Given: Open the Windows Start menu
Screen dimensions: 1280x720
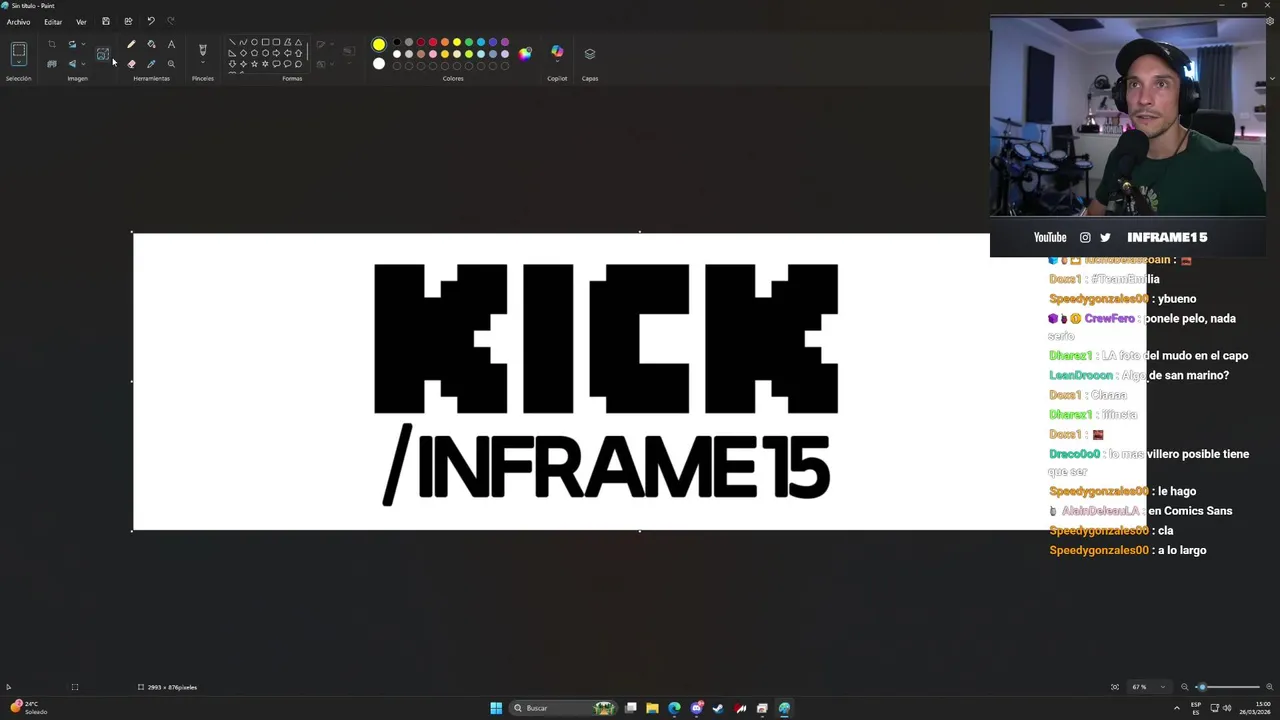Looking at the screenshot, I should click(496, 708).
